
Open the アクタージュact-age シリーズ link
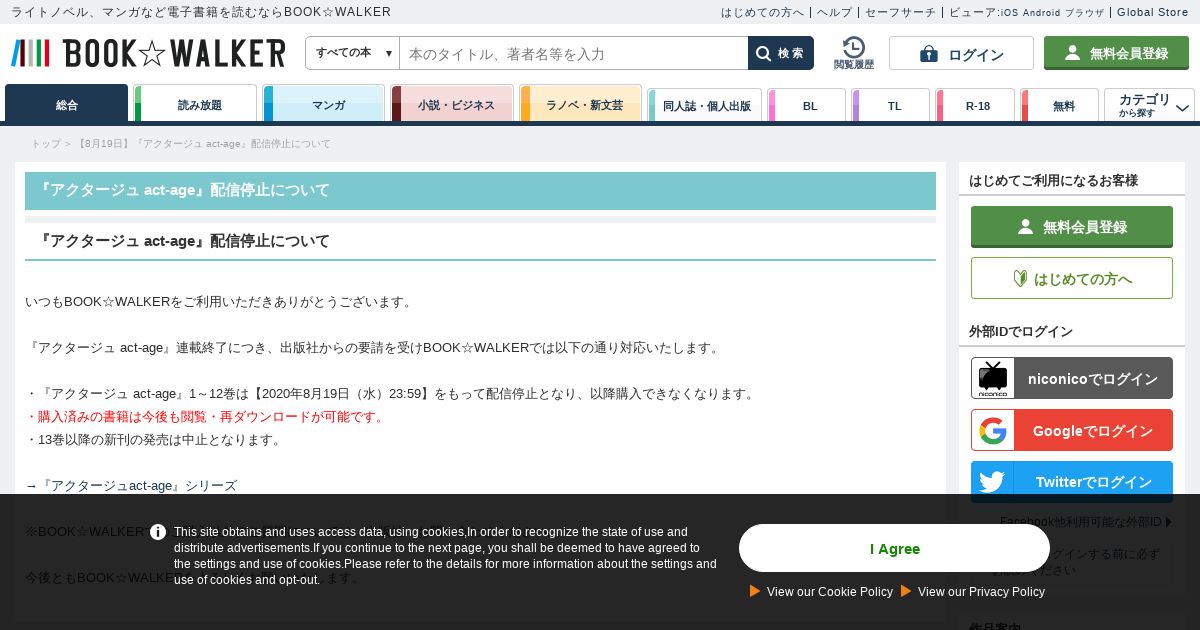point(137,485)
